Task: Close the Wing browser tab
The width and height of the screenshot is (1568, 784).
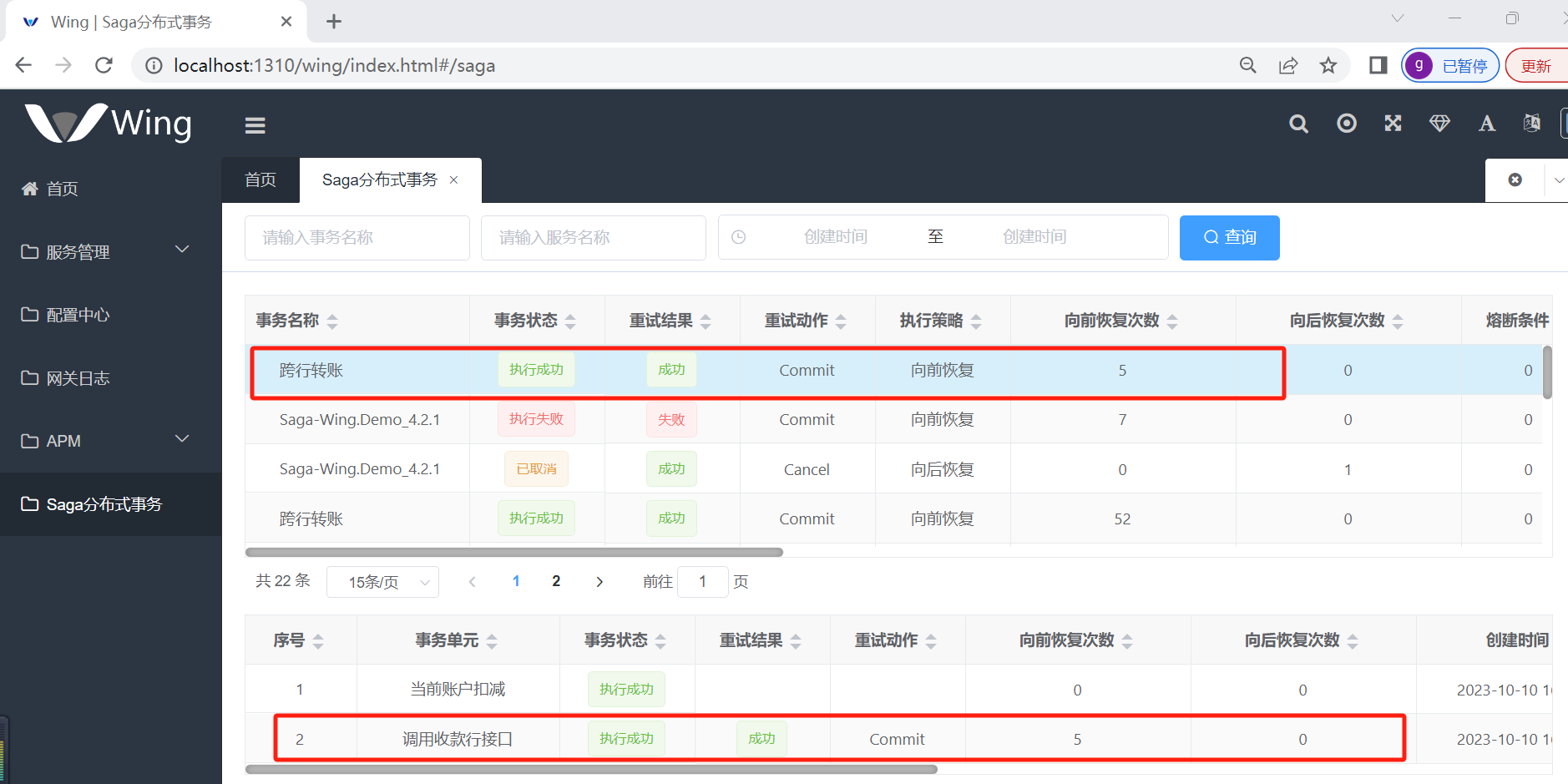Action: pos(286,22)
